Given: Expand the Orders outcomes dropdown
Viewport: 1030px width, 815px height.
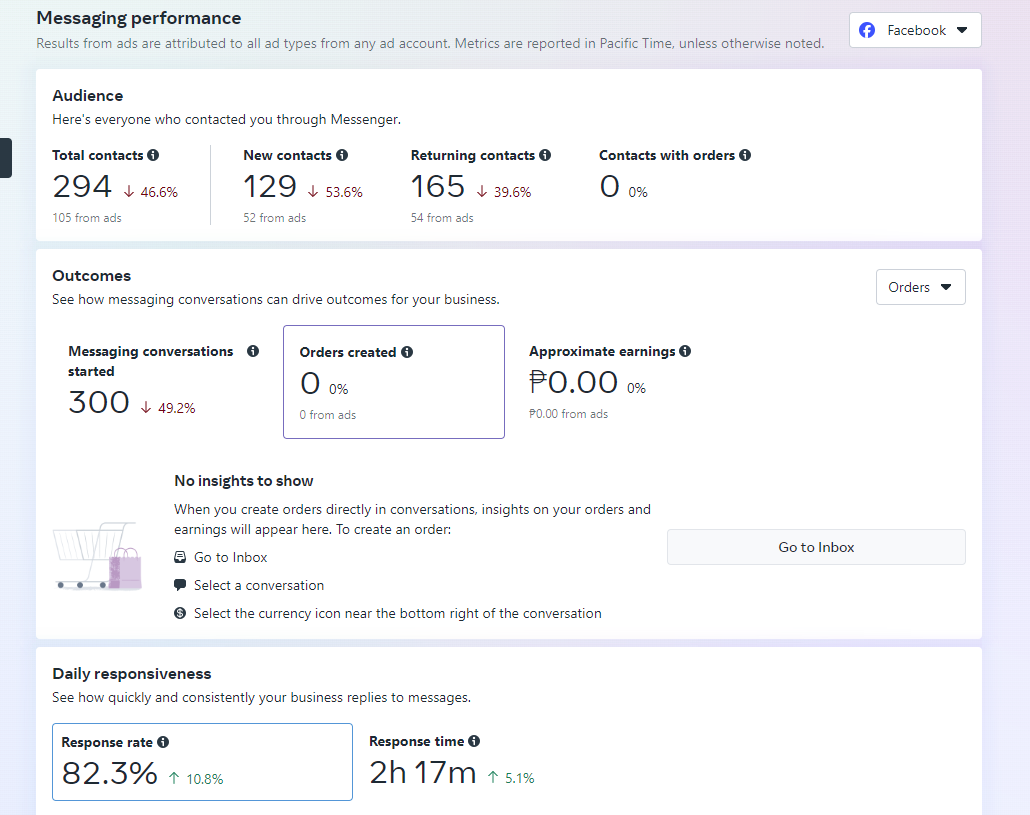Looking at the screenshot, I should [920, 287].
